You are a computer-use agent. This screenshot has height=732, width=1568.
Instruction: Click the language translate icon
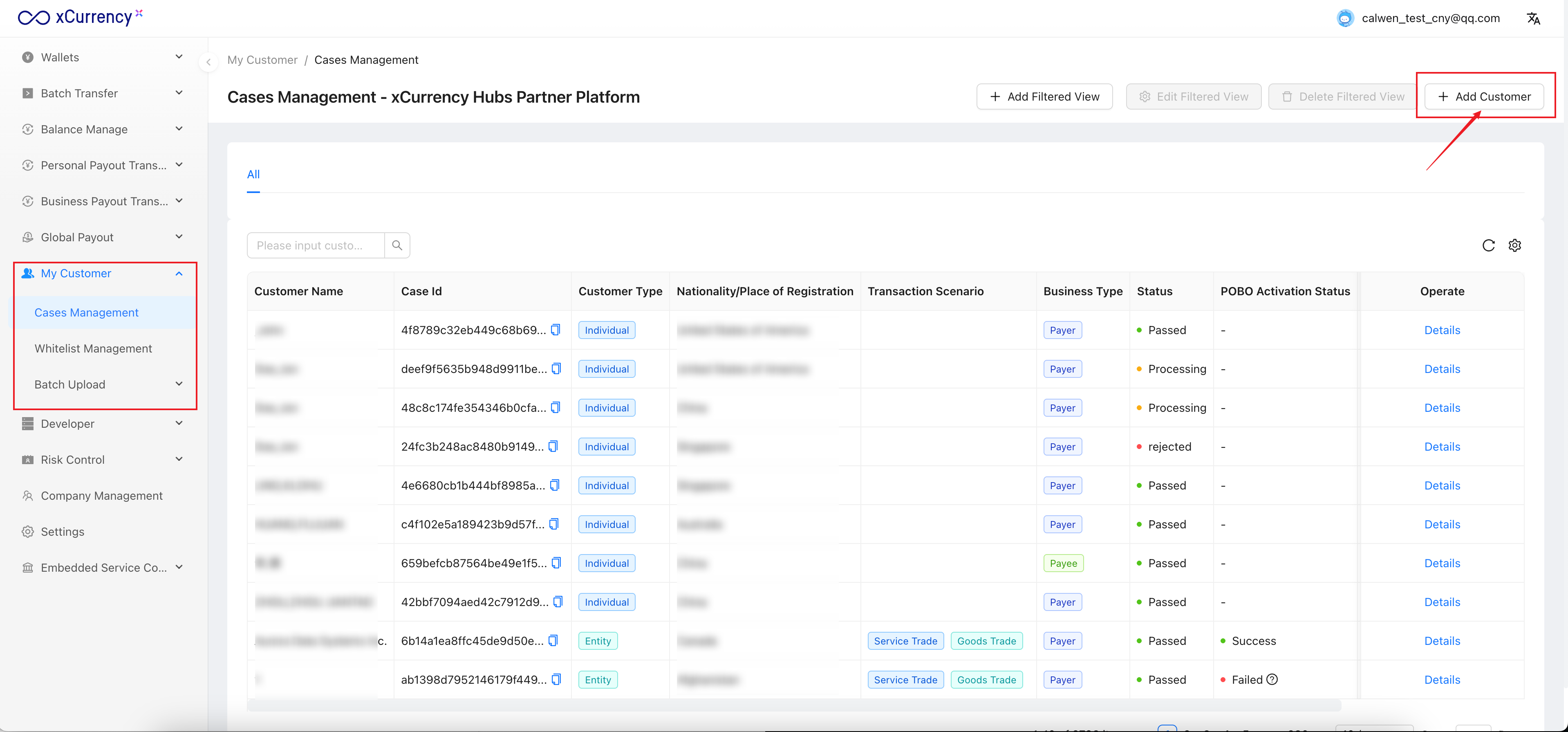[x=1533, y=18]
